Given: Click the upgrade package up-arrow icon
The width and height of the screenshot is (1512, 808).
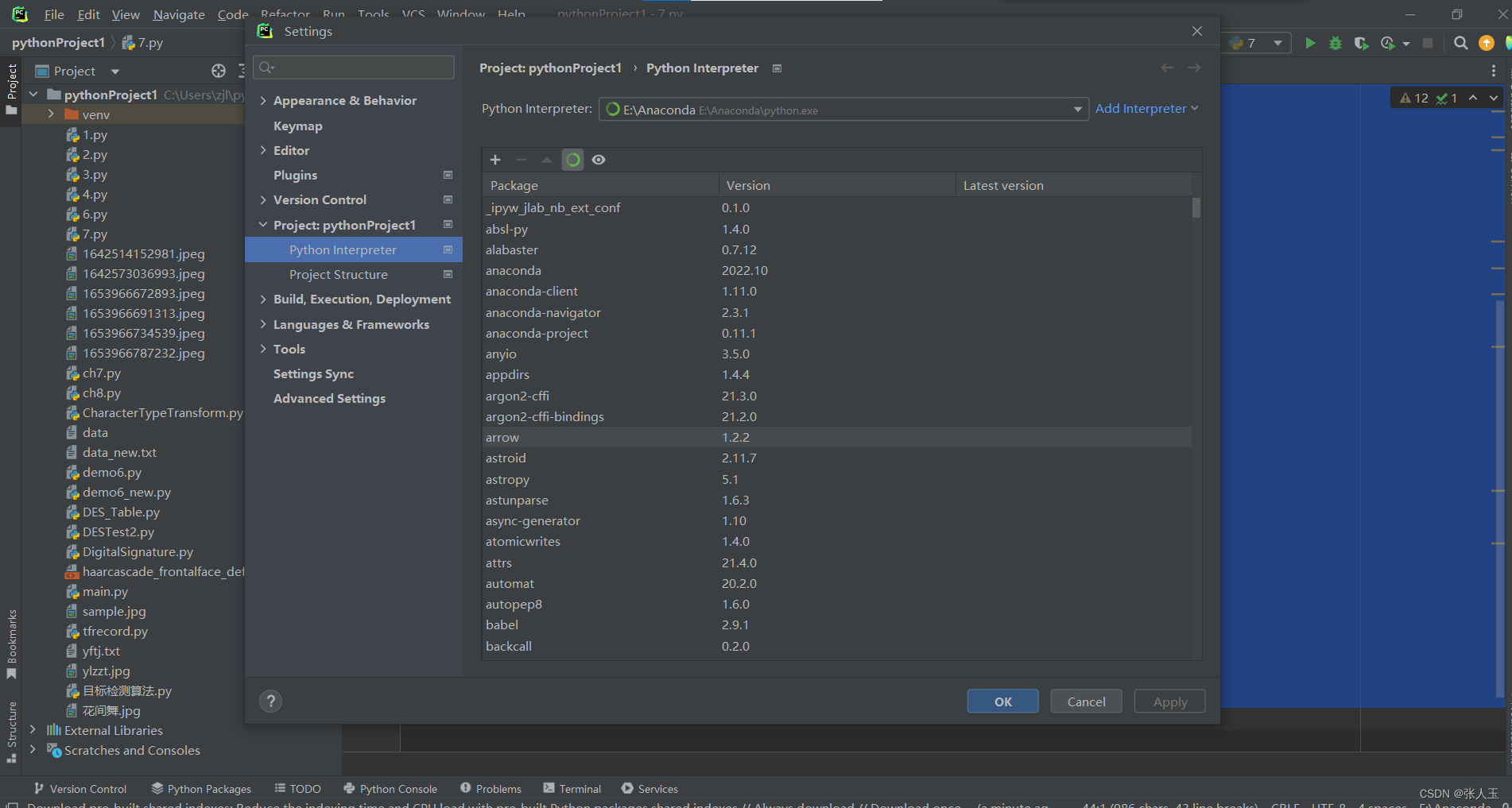Looking at the screenshot, I should (x=547, y=160).
